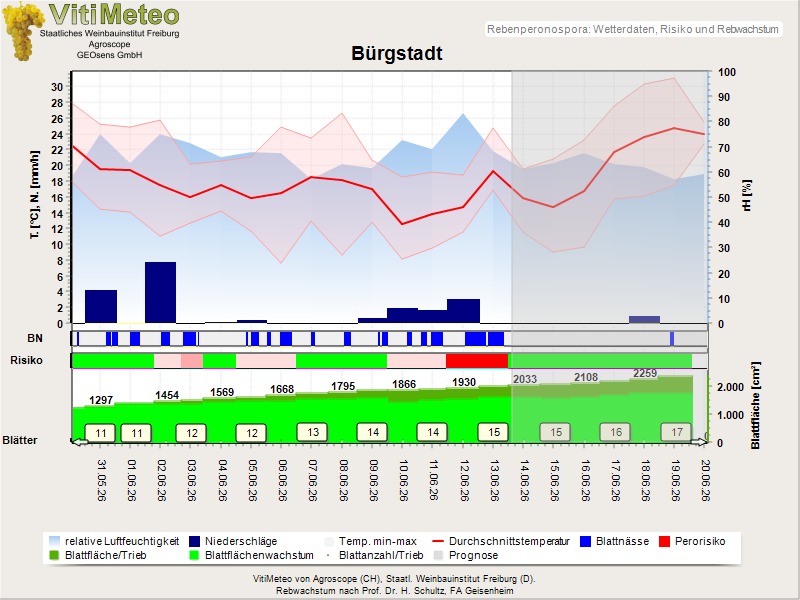Click the Blätter row label
This screenshot has height=600, width=800.
[20, 440]
